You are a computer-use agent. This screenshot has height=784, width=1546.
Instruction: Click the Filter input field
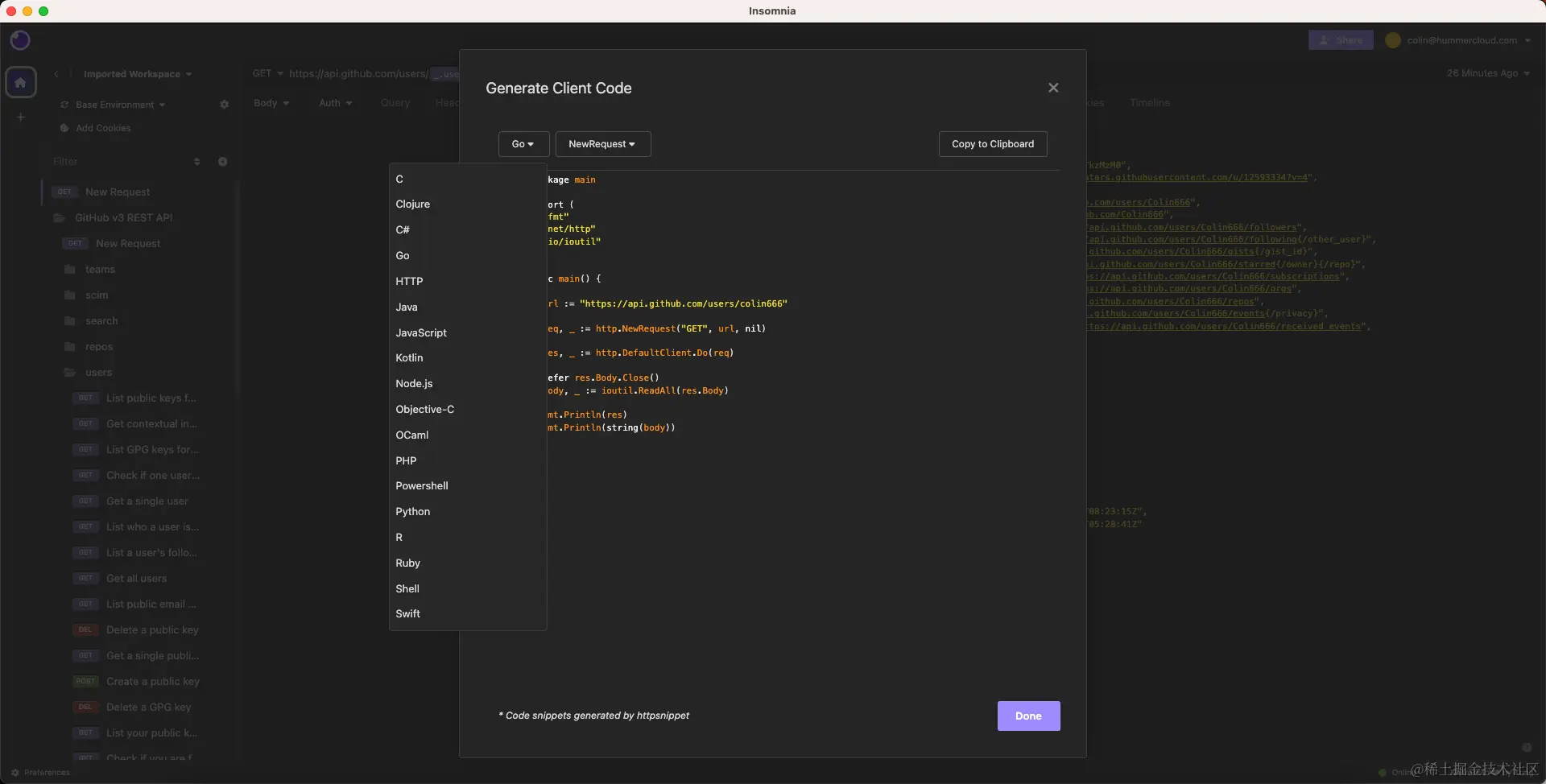pyautogui.click(x=118, y=162)
